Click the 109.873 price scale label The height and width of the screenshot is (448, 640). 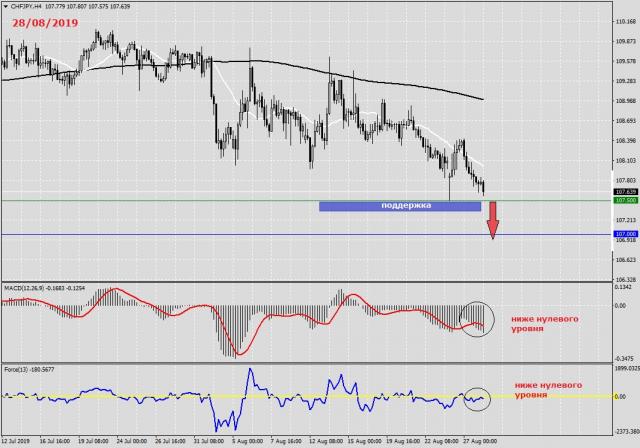[x=626, y=41]
